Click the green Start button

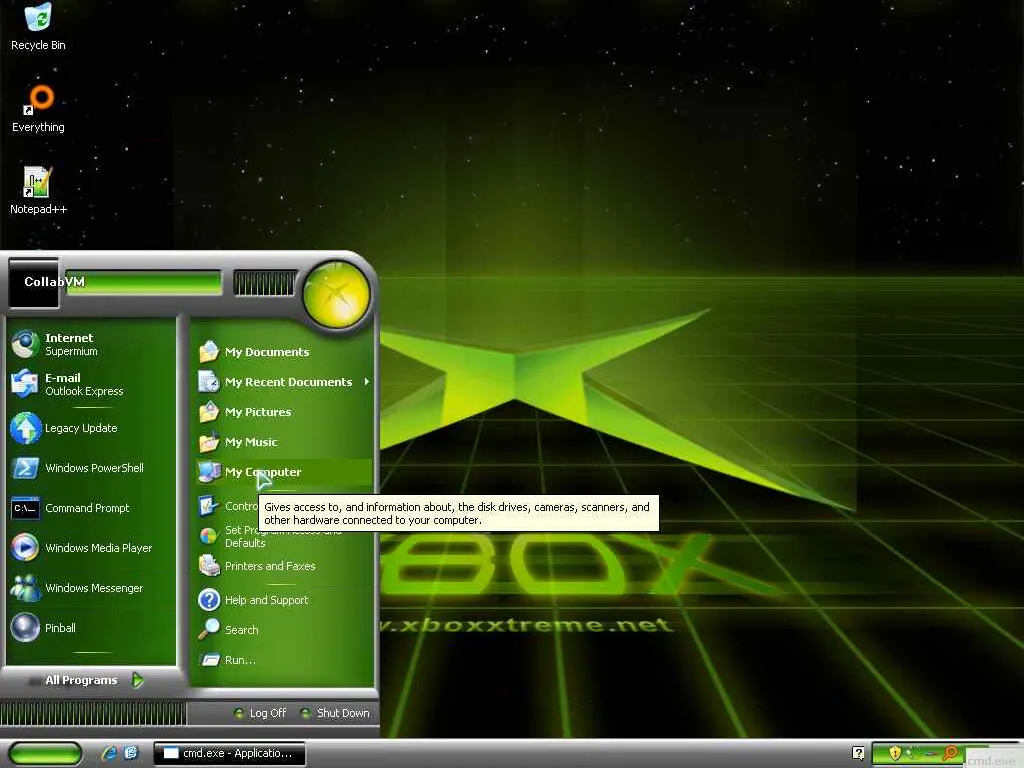click(x=45, y=754)
